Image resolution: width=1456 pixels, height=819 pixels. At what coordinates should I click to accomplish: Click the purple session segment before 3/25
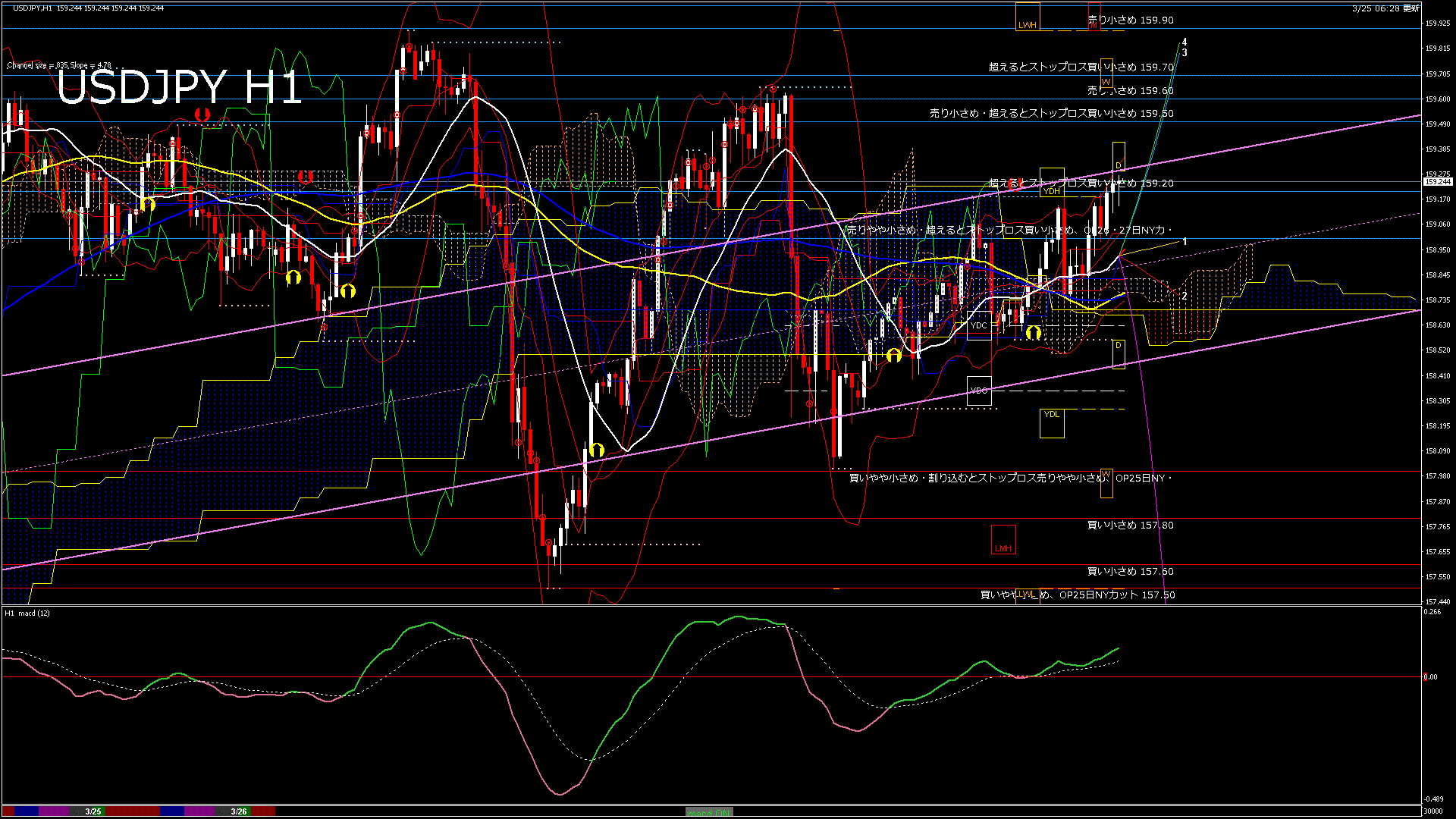53,811
